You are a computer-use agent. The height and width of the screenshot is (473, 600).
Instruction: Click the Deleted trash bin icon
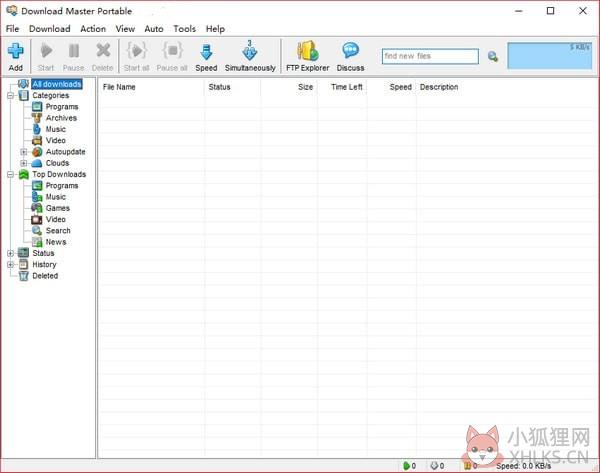click(x=23, y=276)
